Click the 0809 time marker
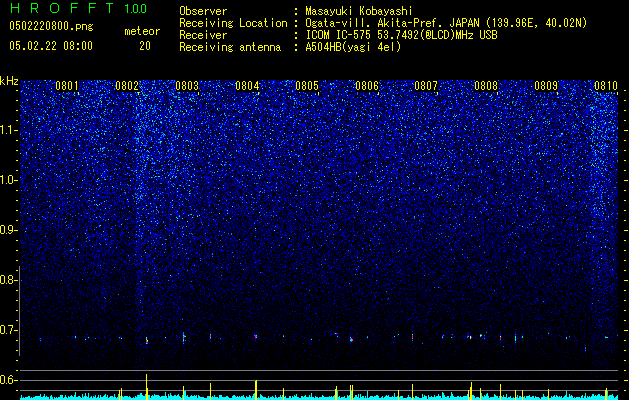Viewport: 629px width, 400px height. (x=546, y=86)
